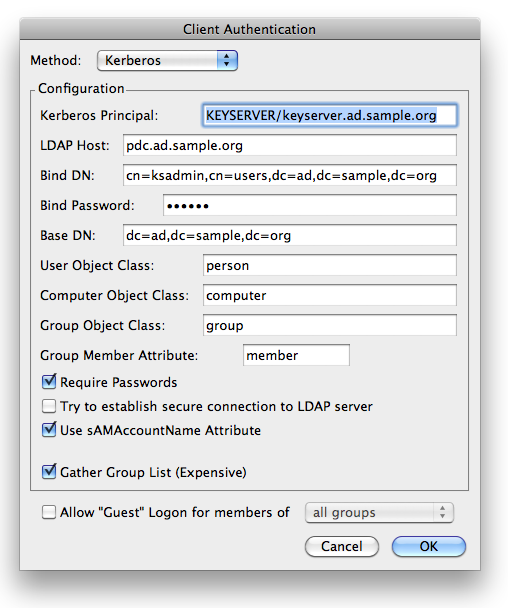Viewport: 508px width, 608px height.
Task: Click the "Method:" label
Action: click(x=56, y=60)
